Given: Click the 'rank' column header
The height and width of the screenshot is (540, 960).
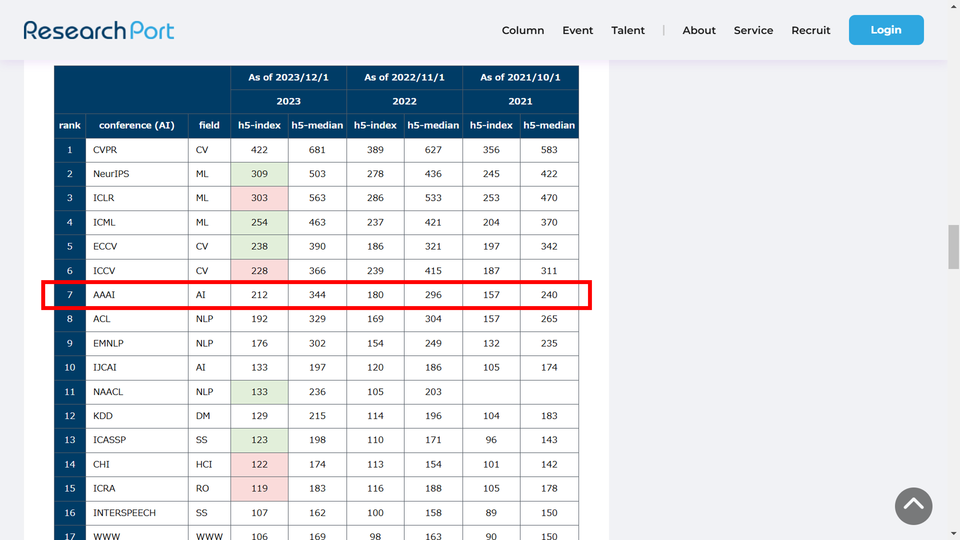Looking at the screenshot, I should [x=69, y=125].
